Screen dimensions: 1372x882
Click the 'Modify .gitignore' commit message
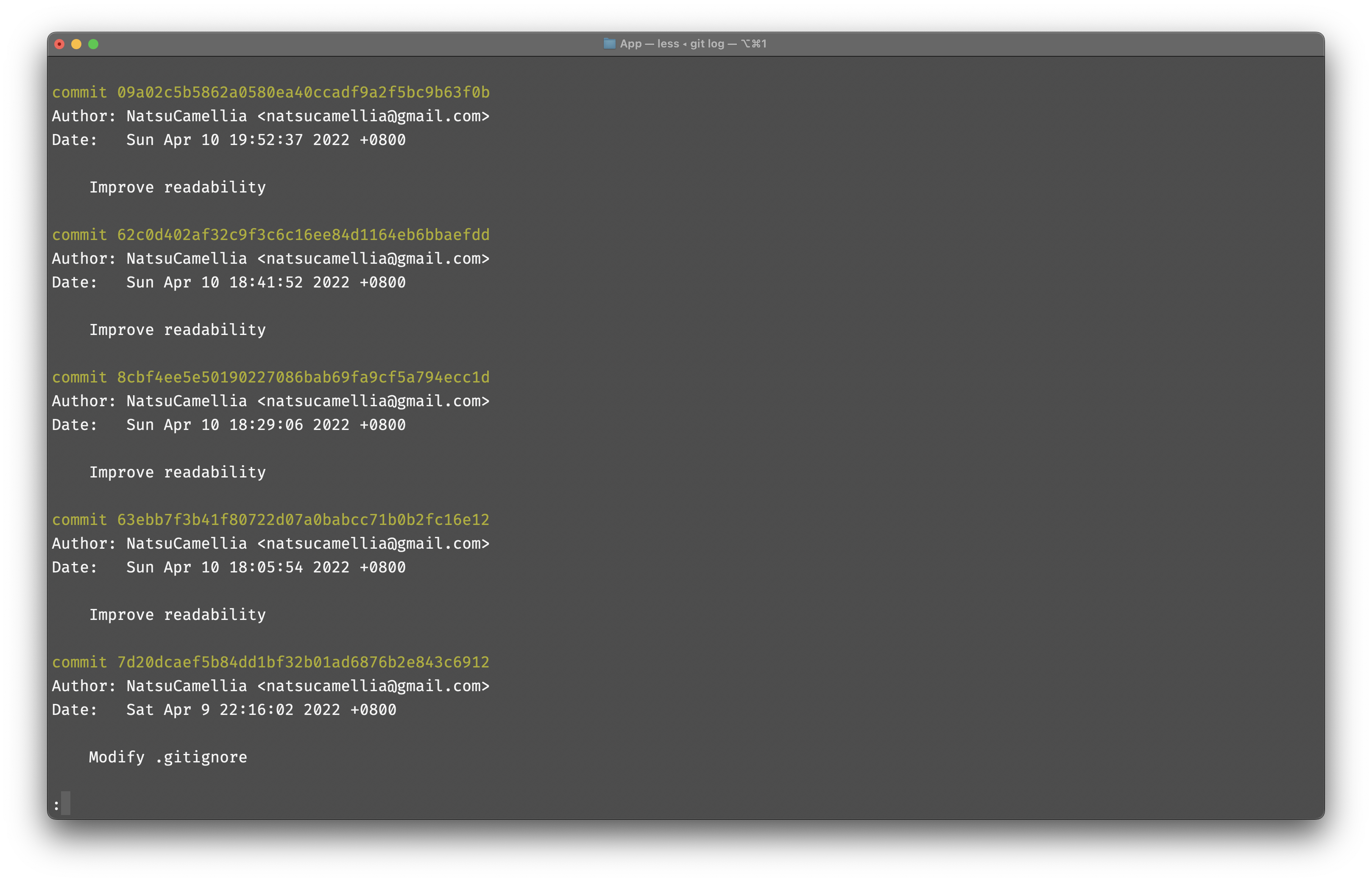coord(168,758)
